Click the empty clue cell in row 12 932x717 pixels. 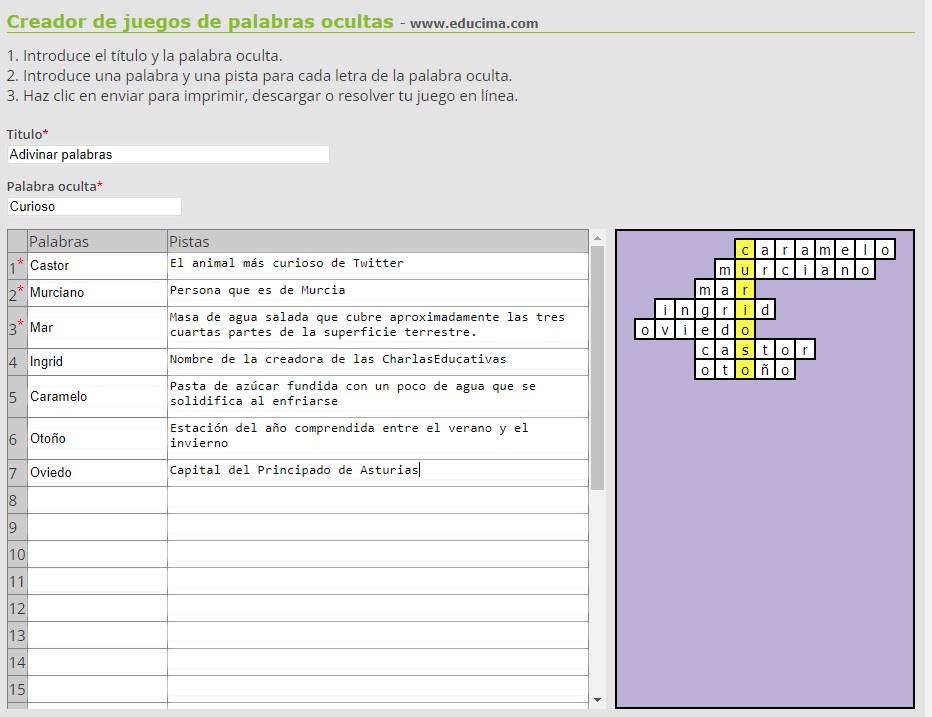378,609
